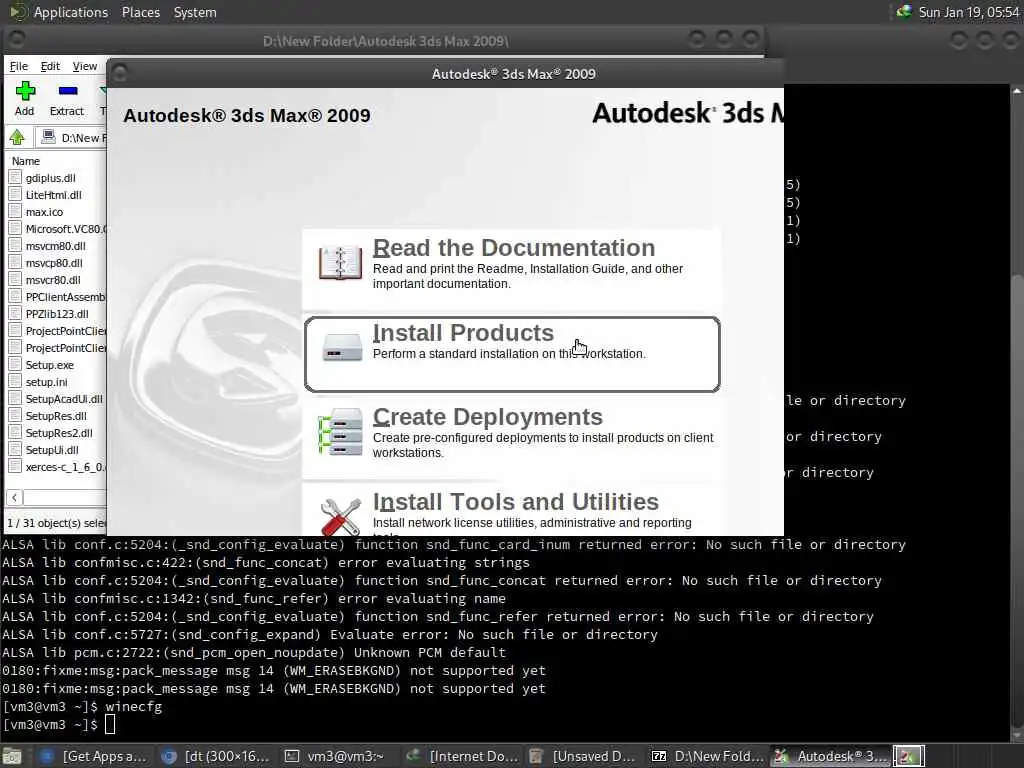Select gdiplus.dll in file list
1024x768 pixels.
tap(50, 178)
